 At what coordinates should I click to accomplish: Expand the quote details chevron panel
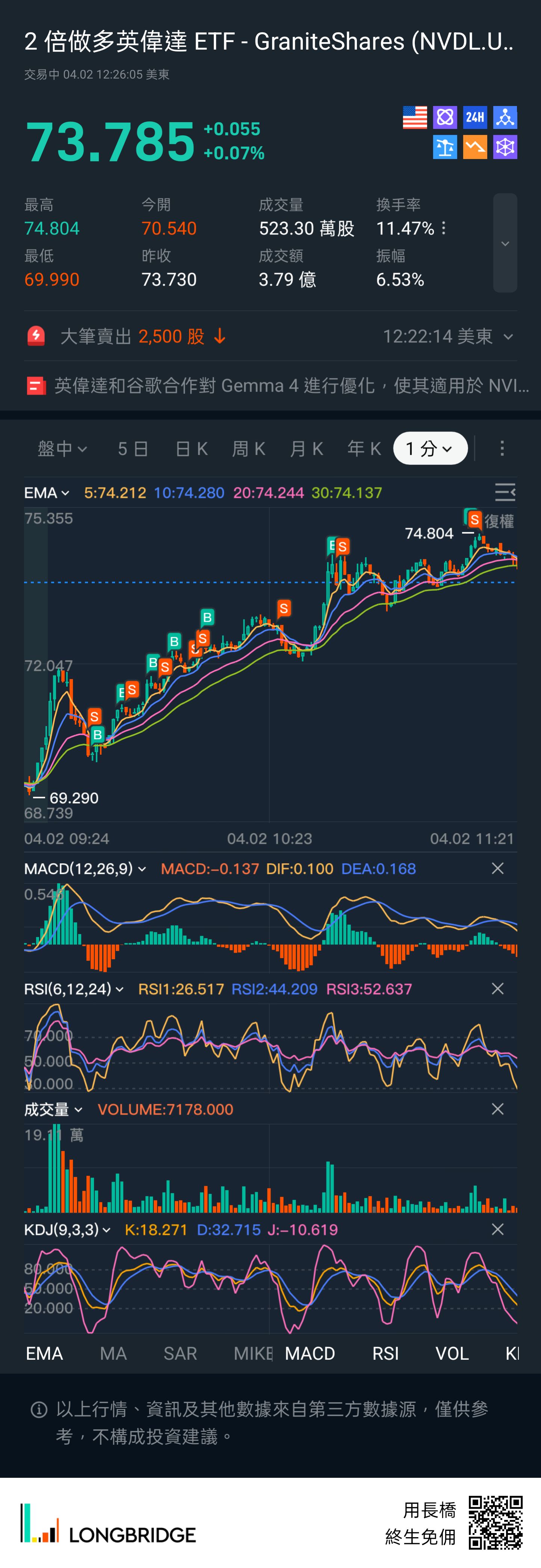(x=505, y=244)
